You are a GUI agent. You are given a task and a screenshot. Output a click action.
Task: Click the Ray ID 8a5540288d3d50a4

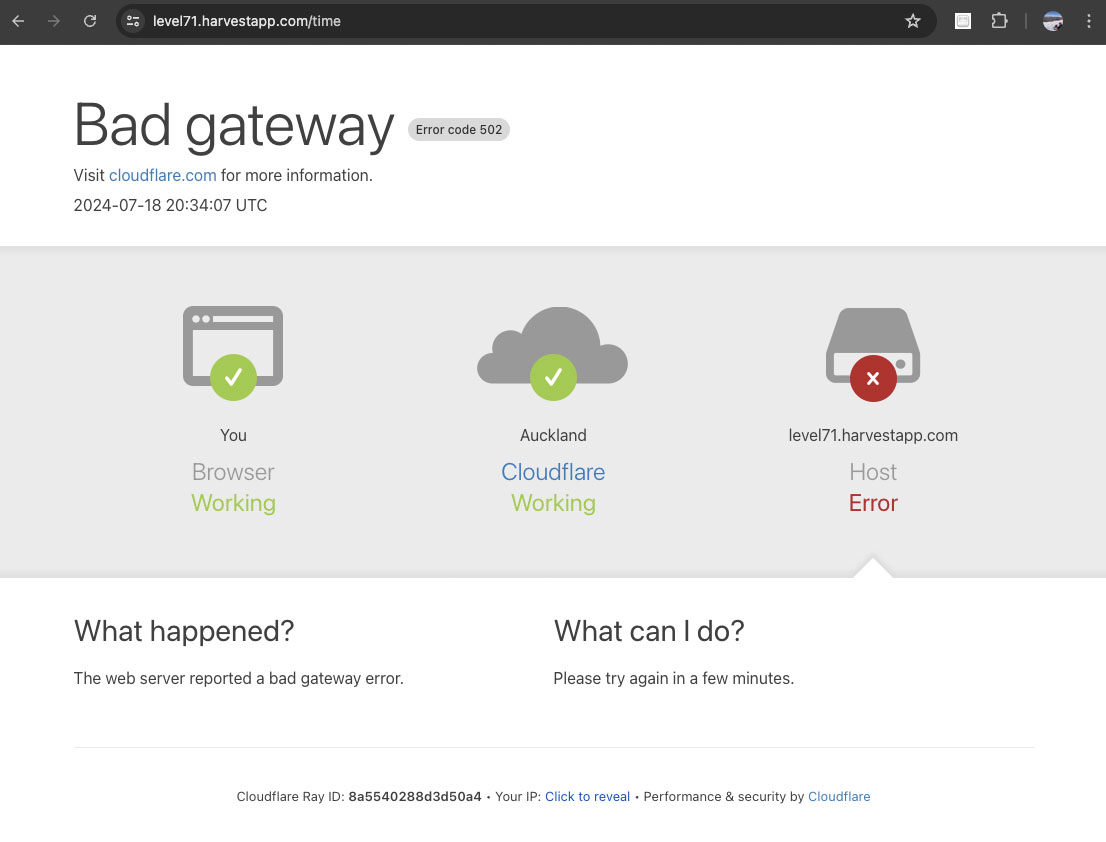click(415, 796)
